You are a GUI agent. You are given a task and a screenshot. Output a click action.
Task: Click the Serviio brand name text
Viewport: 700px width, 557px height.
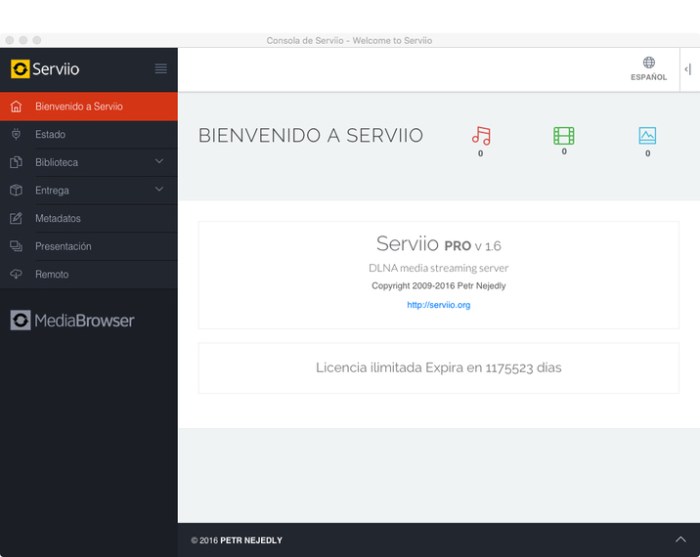[x=56, y=69]
